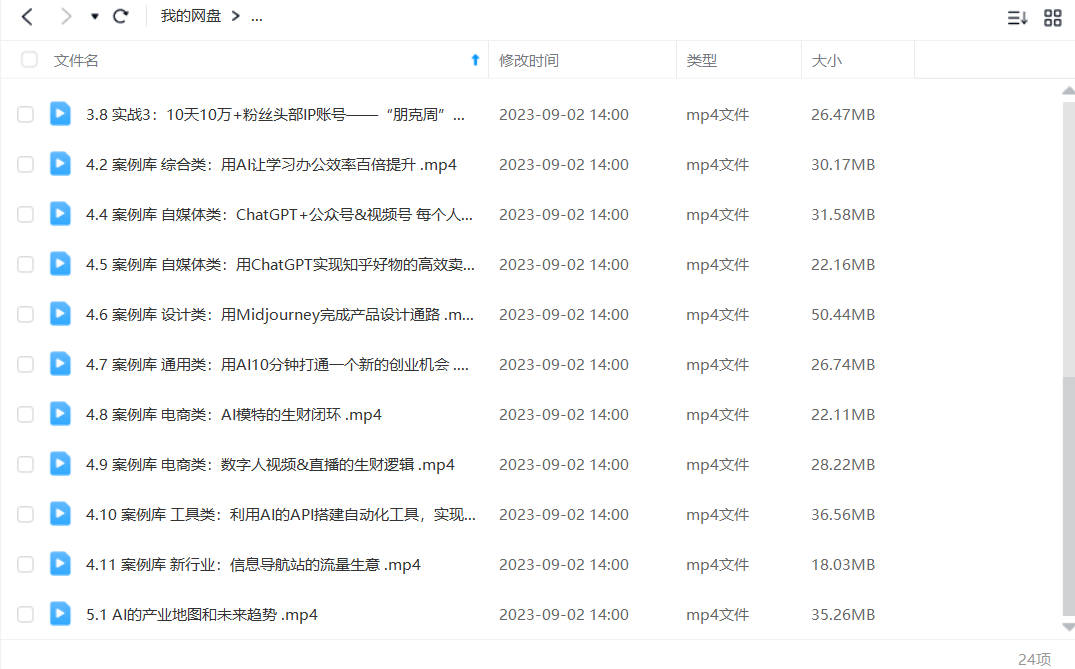Select 4.10 案例库 工具类 file name

point(280,515)
